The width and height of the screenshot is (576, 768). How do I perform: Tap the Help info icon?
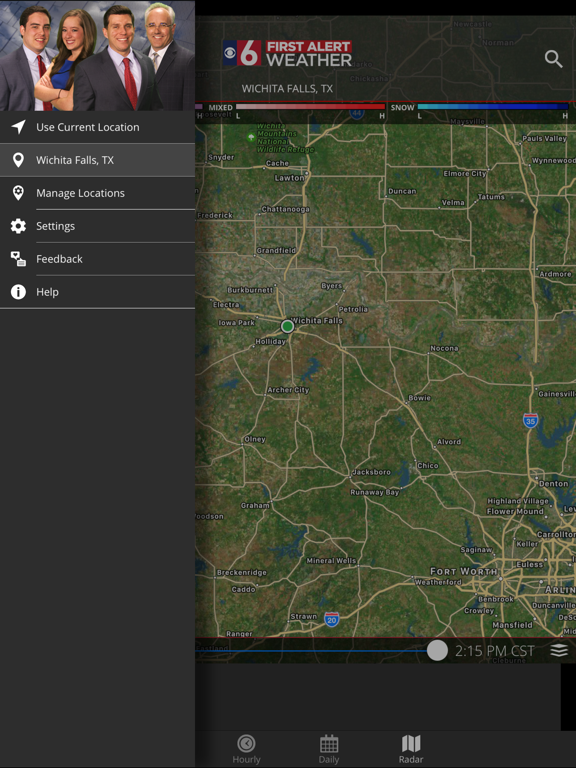tap(18, 292)
